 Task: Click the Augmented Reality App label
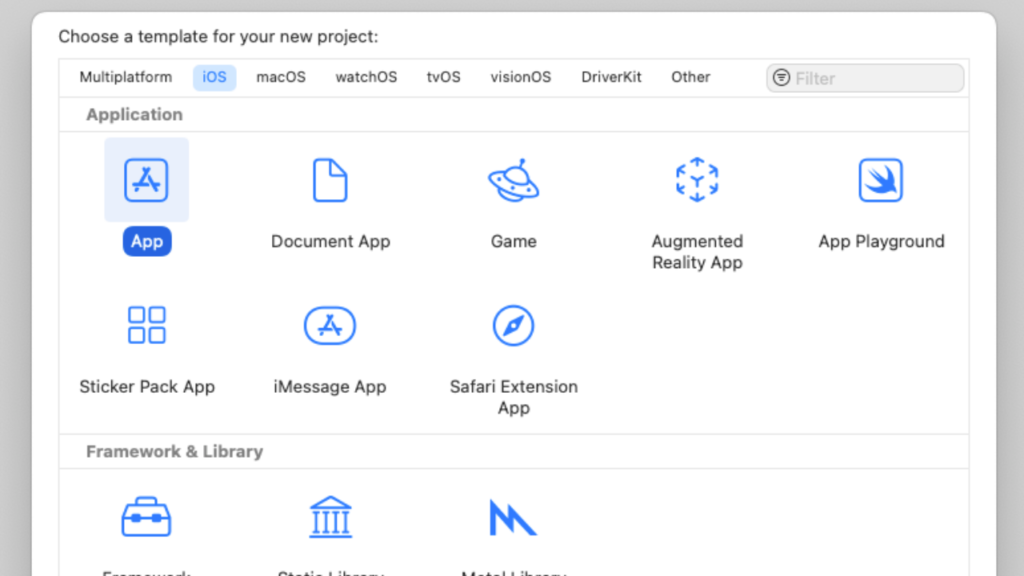point(697,252)
